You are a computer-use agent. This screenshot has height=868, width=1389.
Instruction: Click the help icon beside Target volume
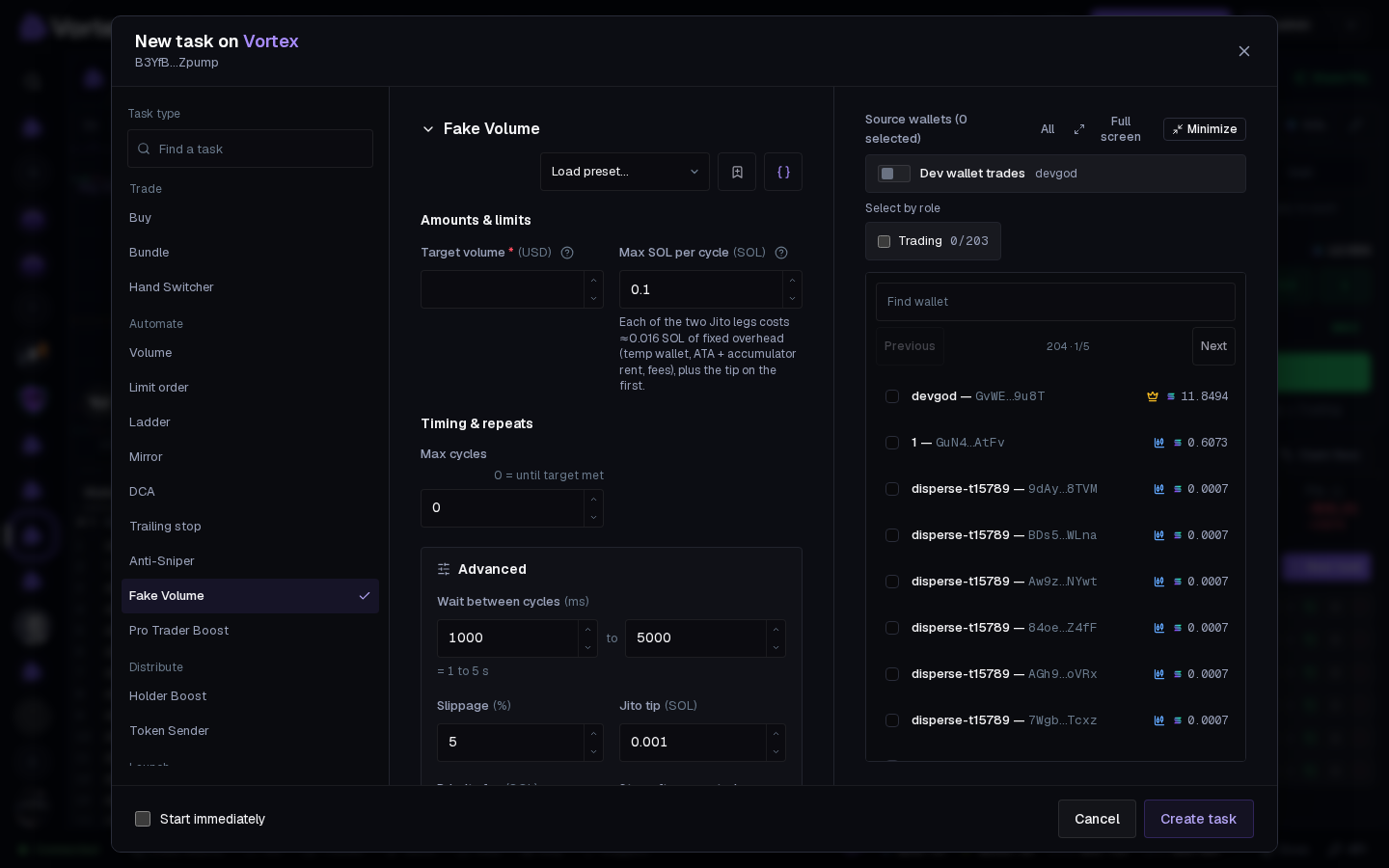(567, 253)
